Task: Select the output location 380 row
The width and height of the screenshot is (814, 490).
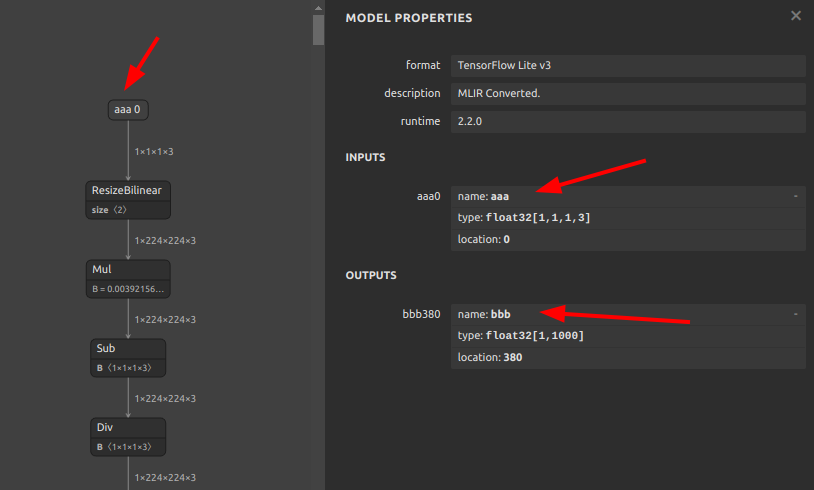Action: [628, 357]
